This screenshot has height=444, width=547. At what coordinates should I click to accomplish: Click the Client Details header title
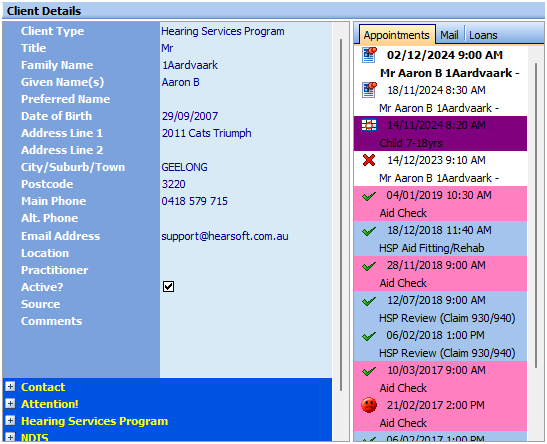44,11
